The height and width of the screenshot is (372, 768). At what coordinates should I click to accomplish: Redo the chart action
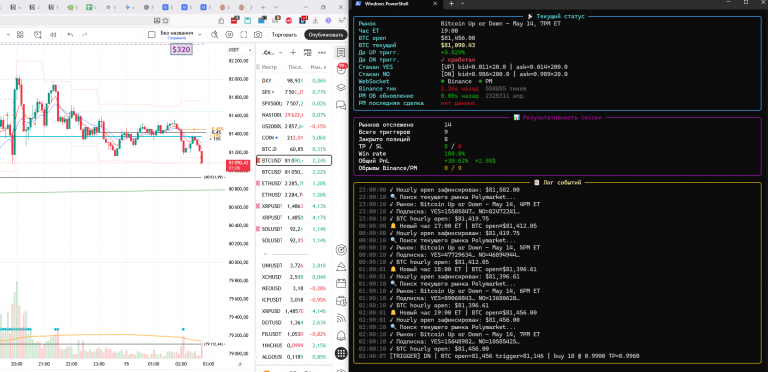[x=85, y=35]
